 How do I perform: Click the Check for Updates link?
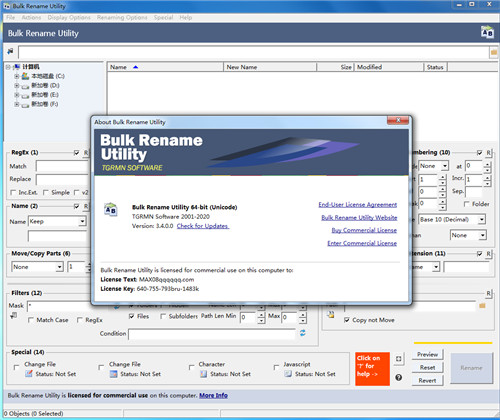click(x=203, y=226)
